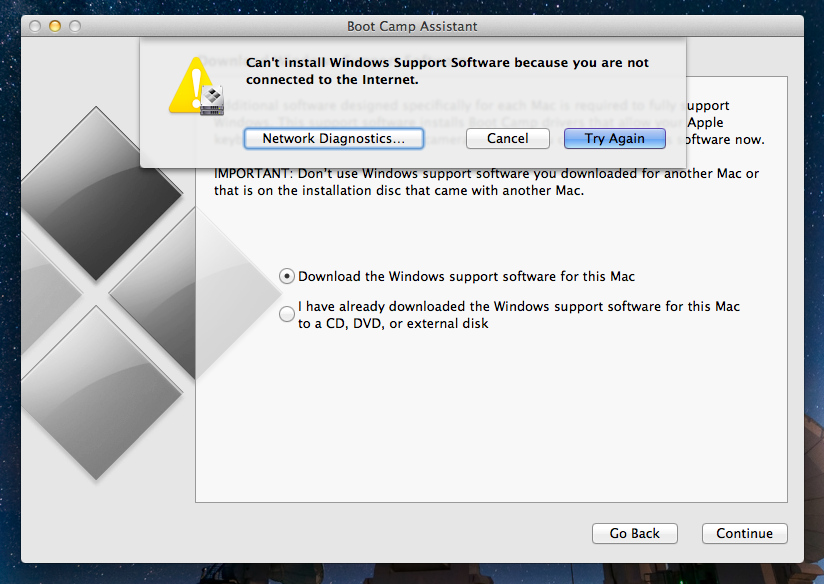Close the Boot Camp Assistant window
The height and width of the screenshot is (584, 824).
coord(35,26)
